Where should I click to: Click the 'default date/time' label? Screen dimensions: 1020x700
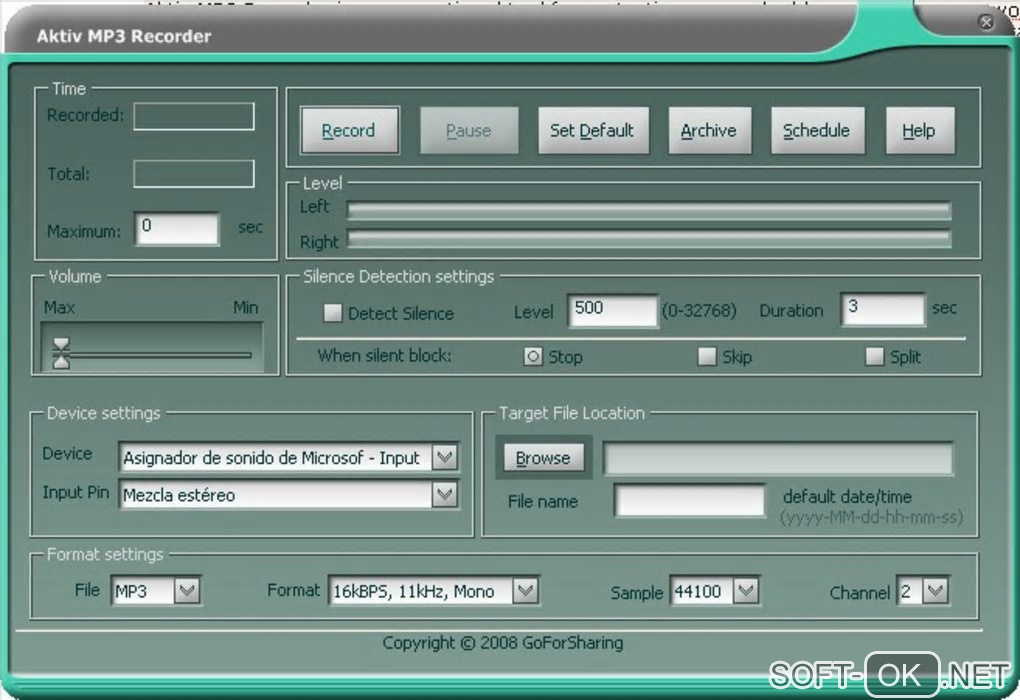point(847,497)
